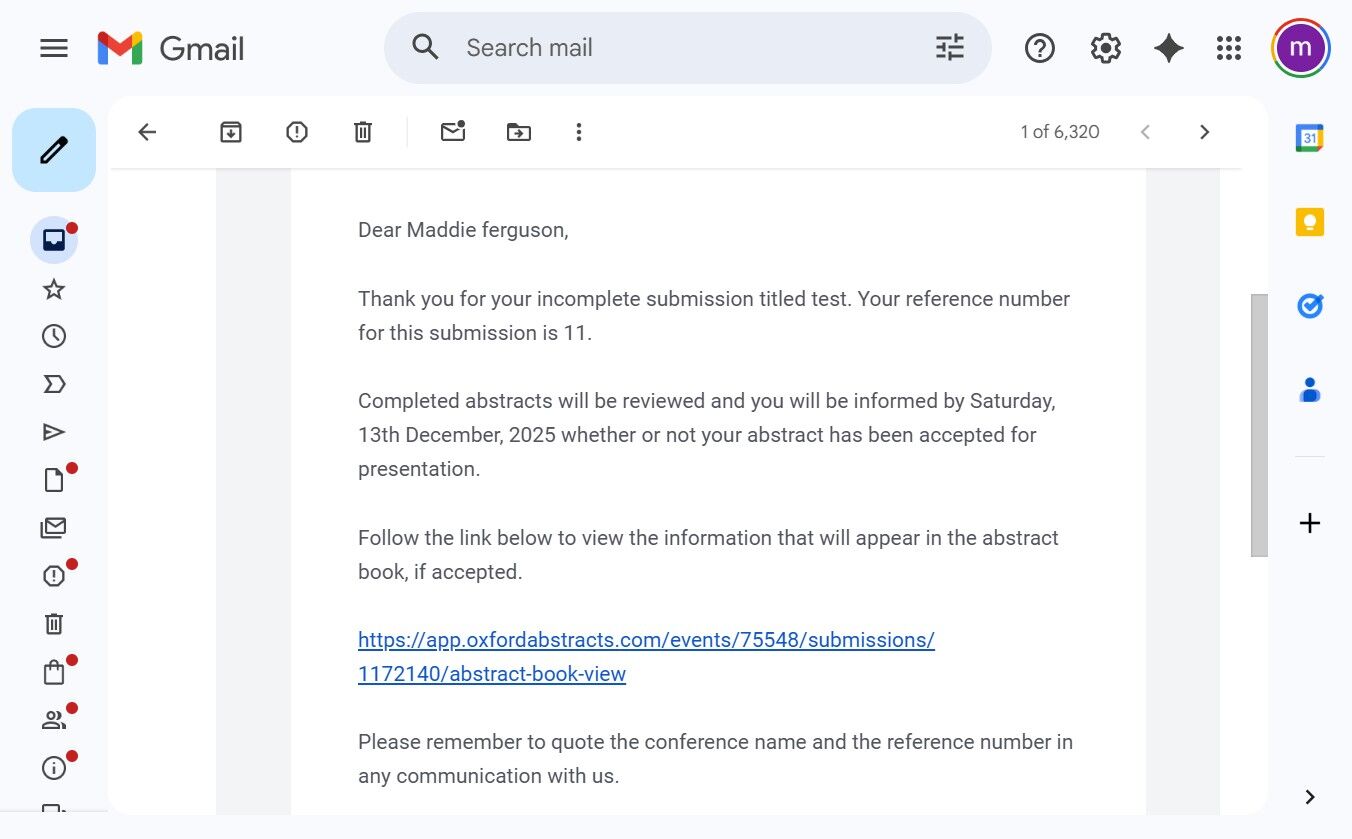Open Google Calendar side panel
The width and height of the screenshot is (1352, 839).
click(x=1310, y=139)
